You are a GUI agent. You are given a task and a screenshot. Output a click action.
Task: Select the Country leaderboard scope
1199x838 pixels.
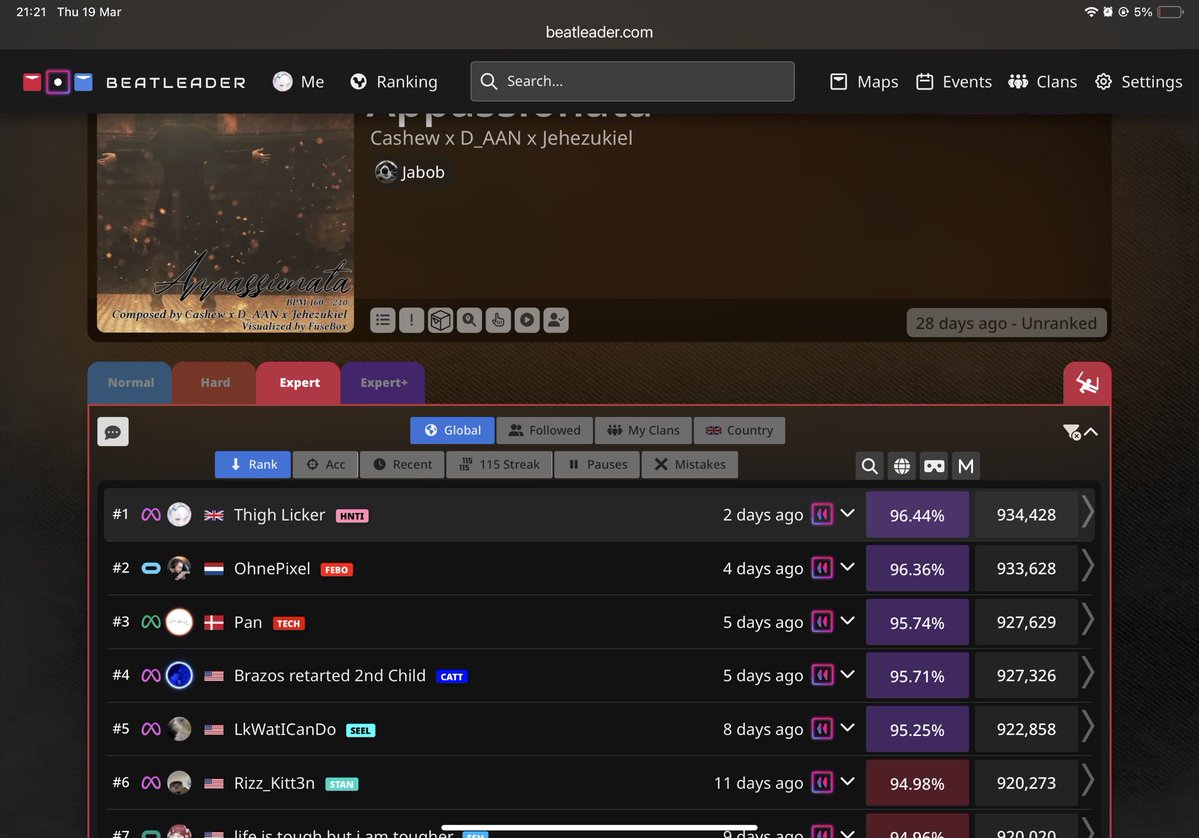click(739, 430)
